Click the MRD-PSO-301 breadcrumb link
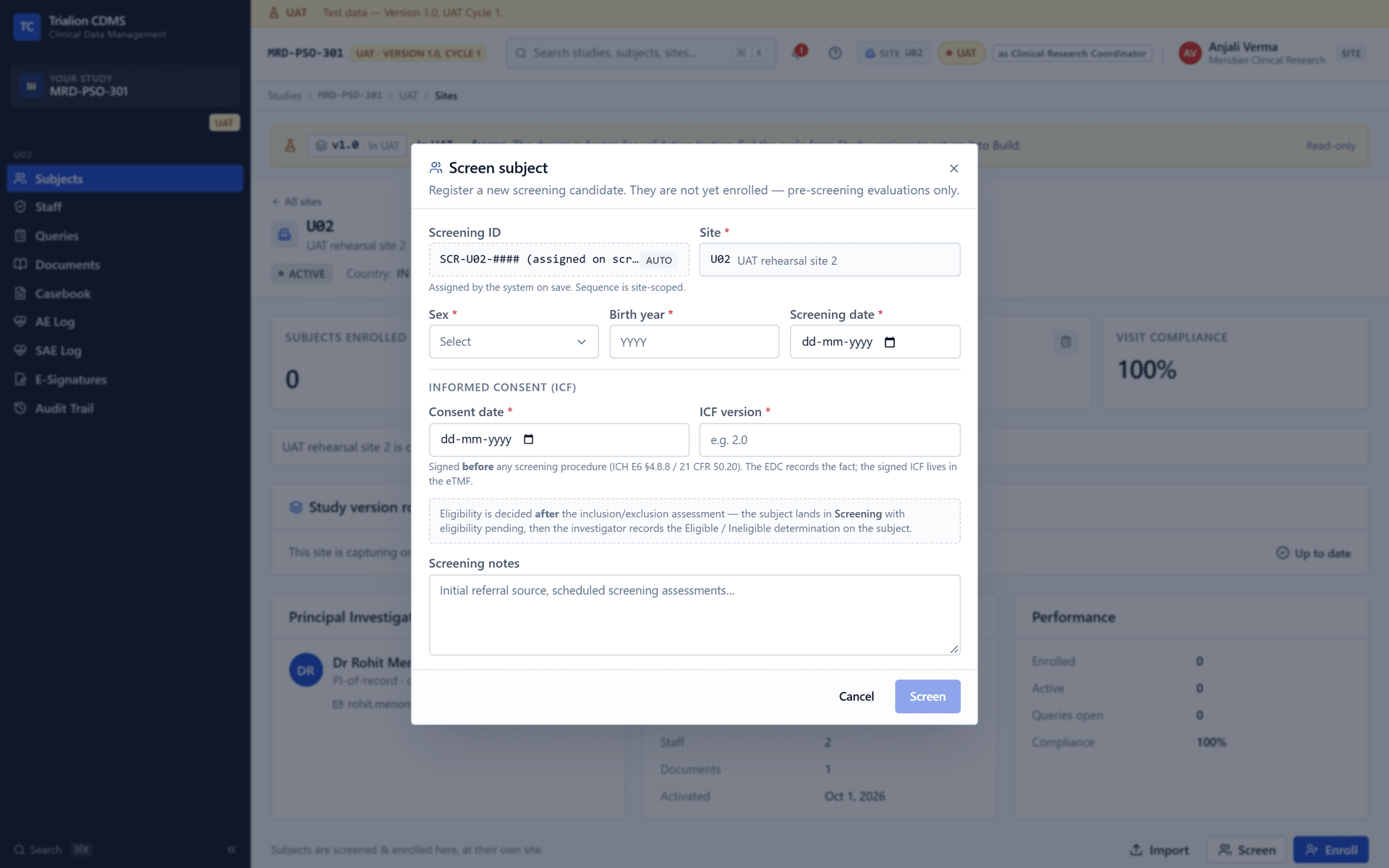The width and height of the screenshot is (1389, 868). (349, 95)
